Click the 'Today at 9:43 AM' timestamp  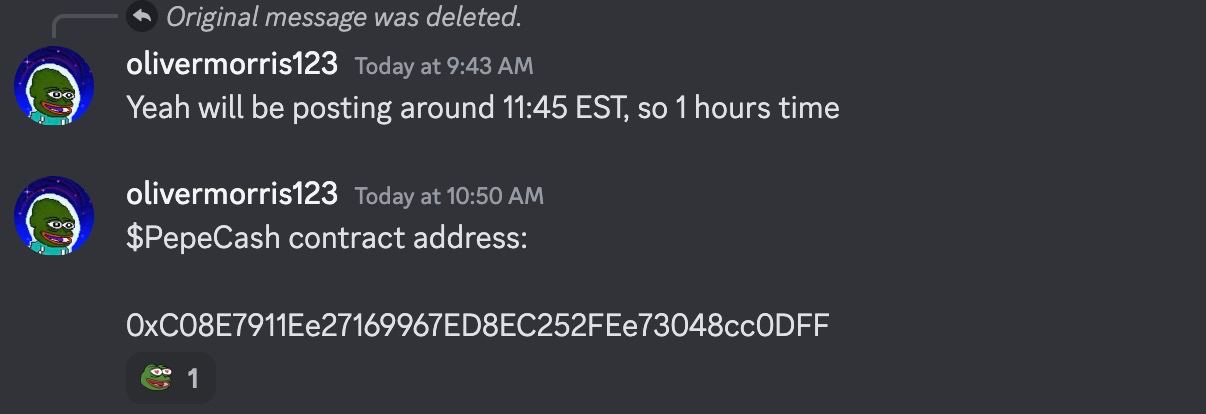coord(444,66)
